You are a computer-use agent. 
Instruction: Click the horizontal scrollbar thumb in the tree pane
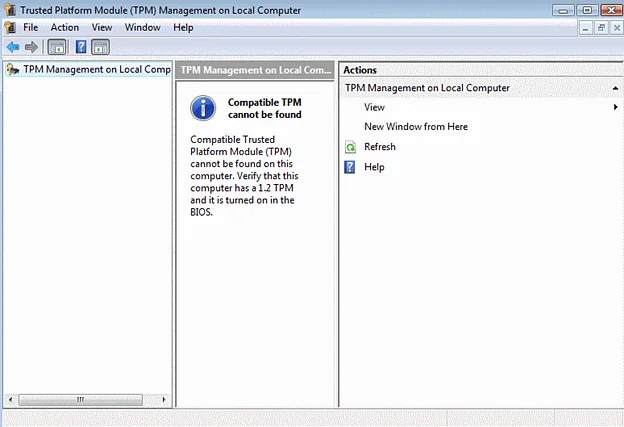tap(80, 400)
